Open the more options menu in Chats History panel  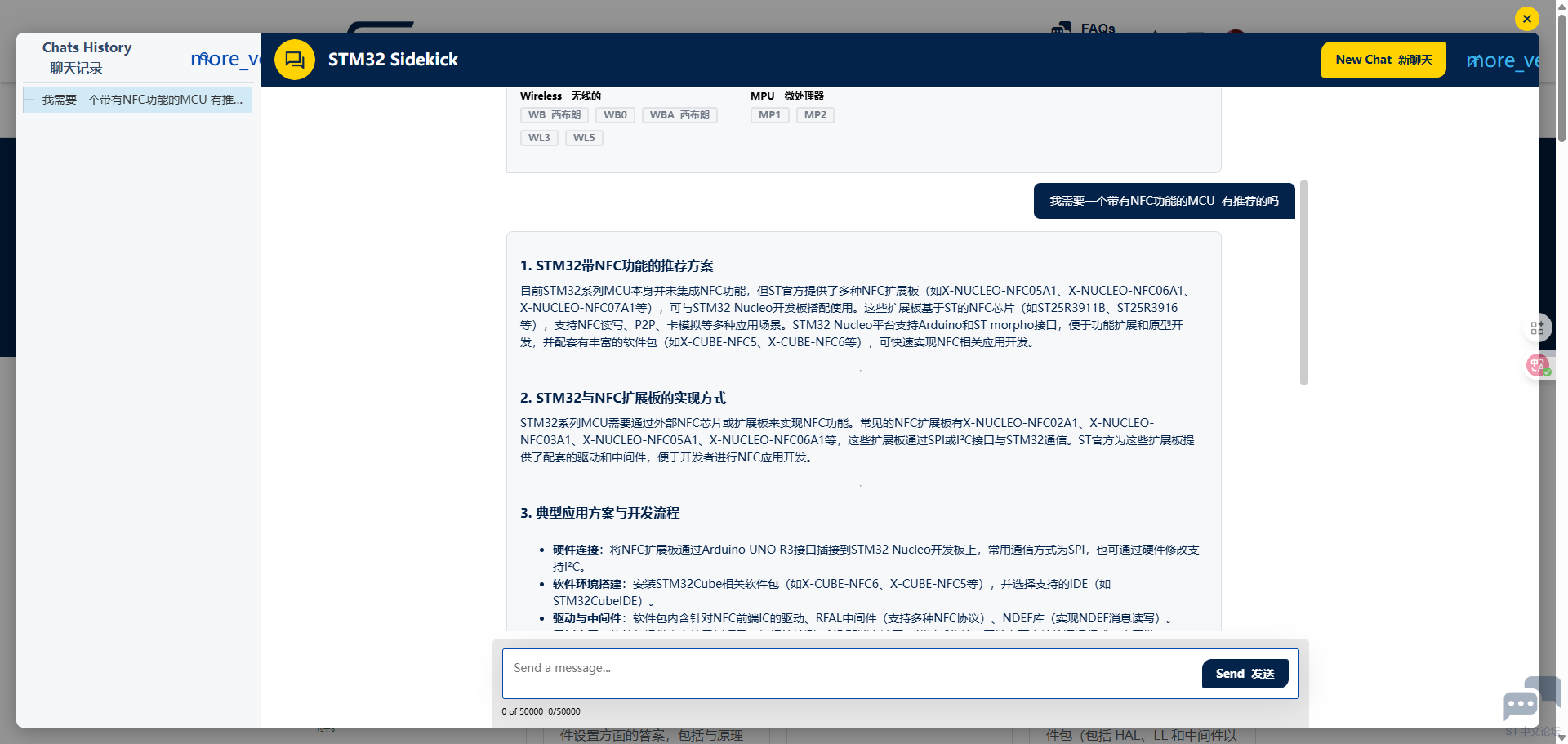coord(225,59)
